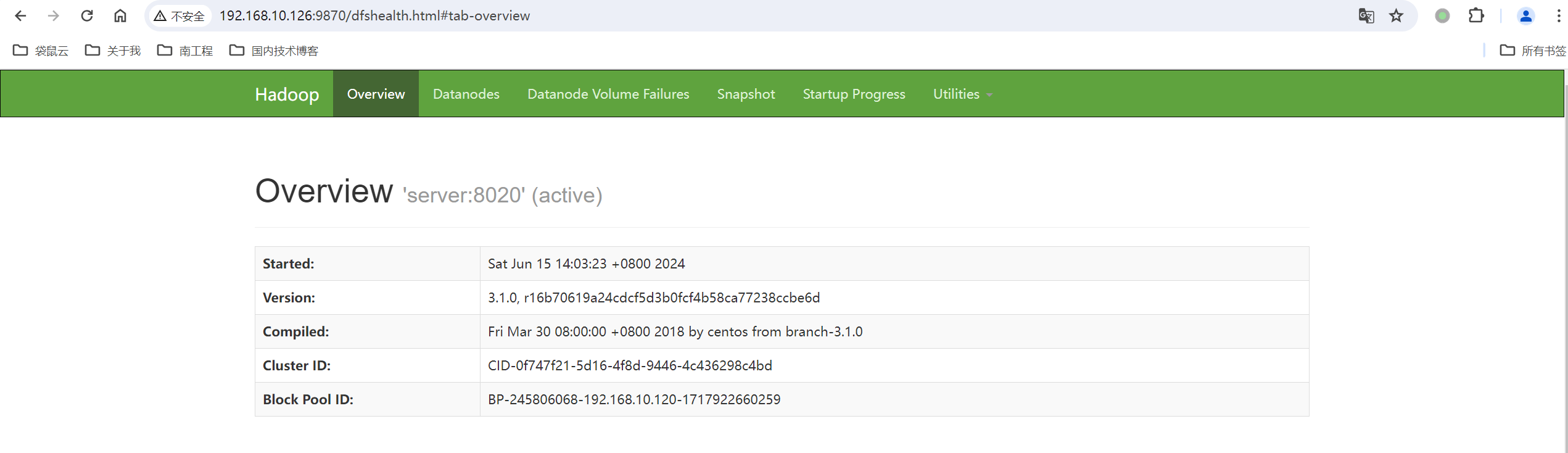
Task: Click the 'server:8020' (active) subtitle
Action: [502, 195]
